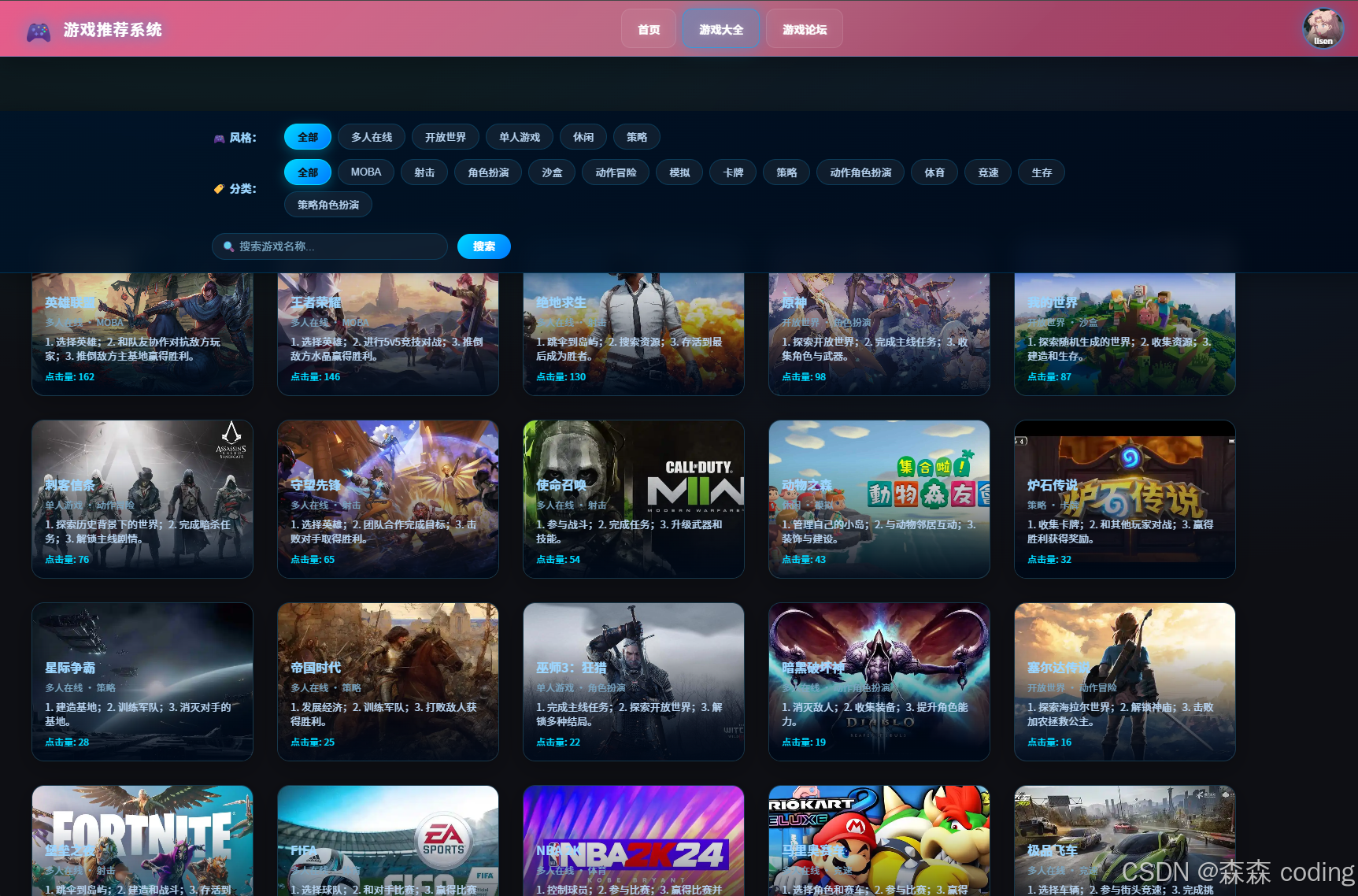Open the 暗黑破坏神 game card
Image resolution: width=1358 pixels, height=896 pixels.
click(879, 682)
